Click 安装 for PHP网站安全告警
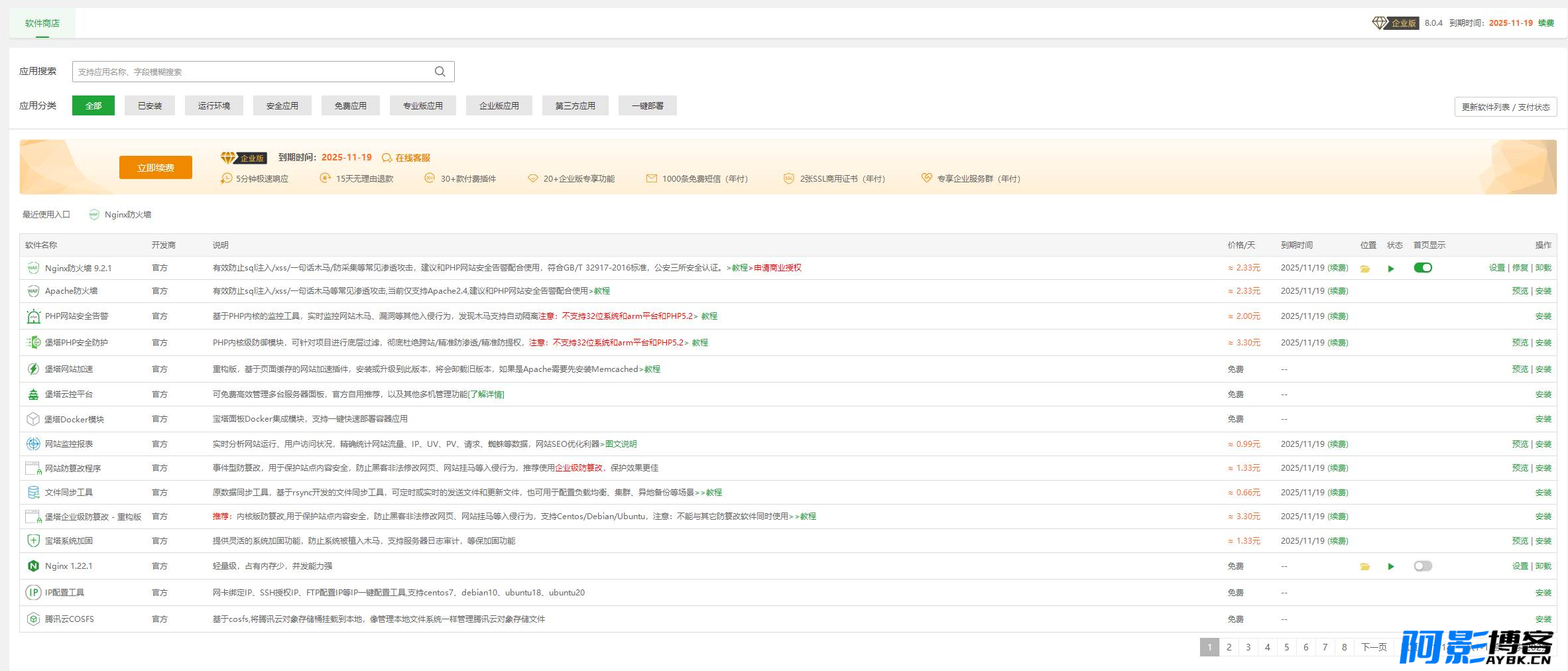 [1543, 316]
